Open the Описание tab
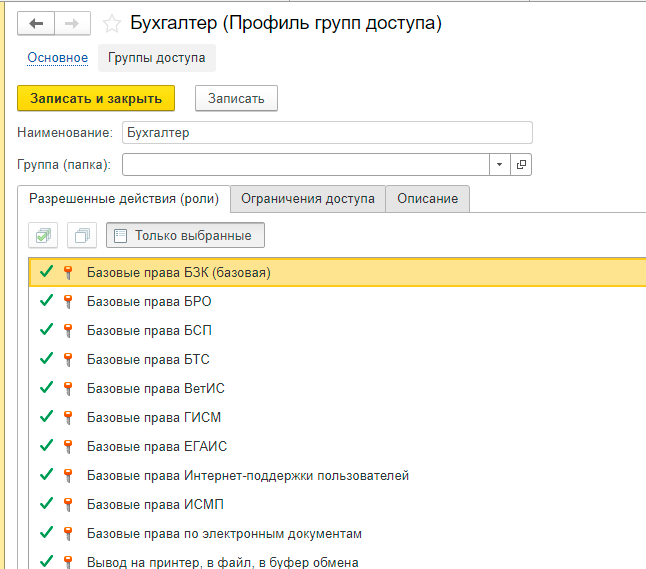Screen dimensions: 646x569 tap(427, 199)
